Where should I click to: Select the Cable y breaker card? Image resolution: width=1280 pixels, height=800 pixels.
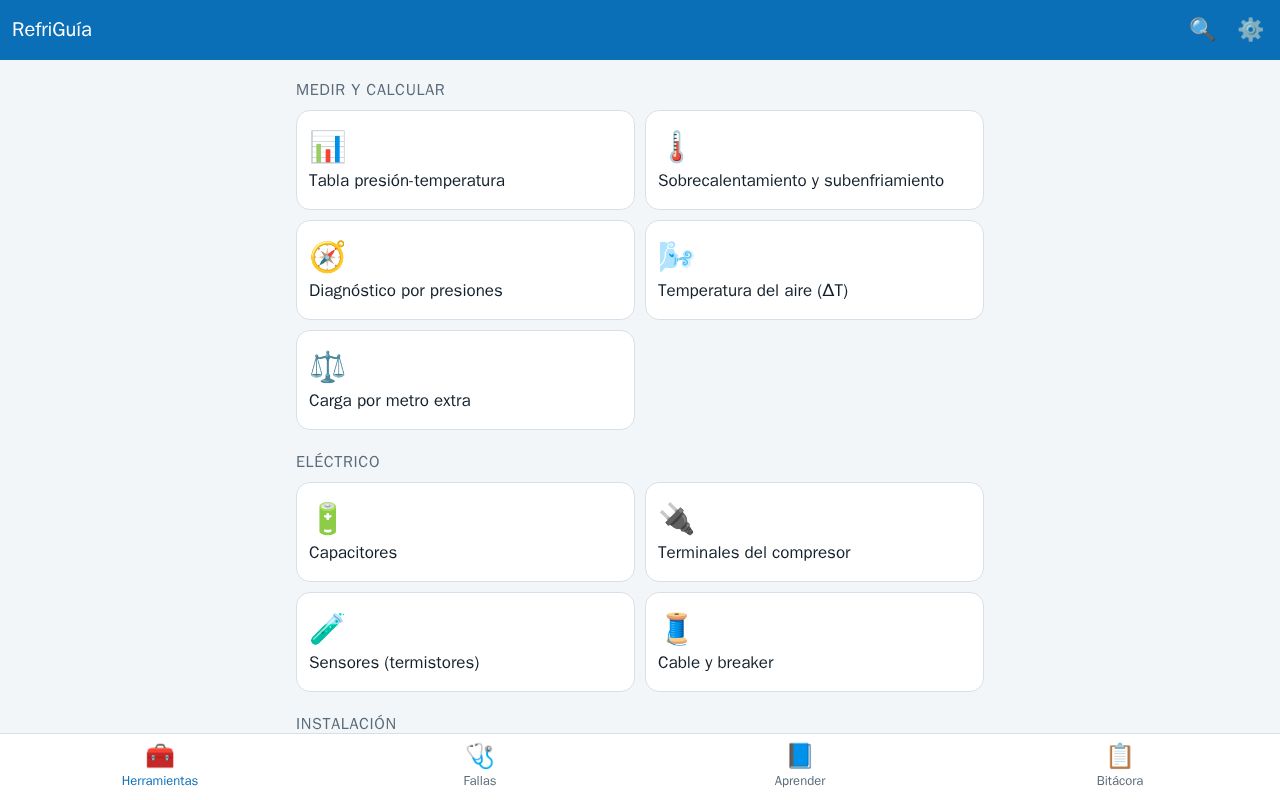814,642
